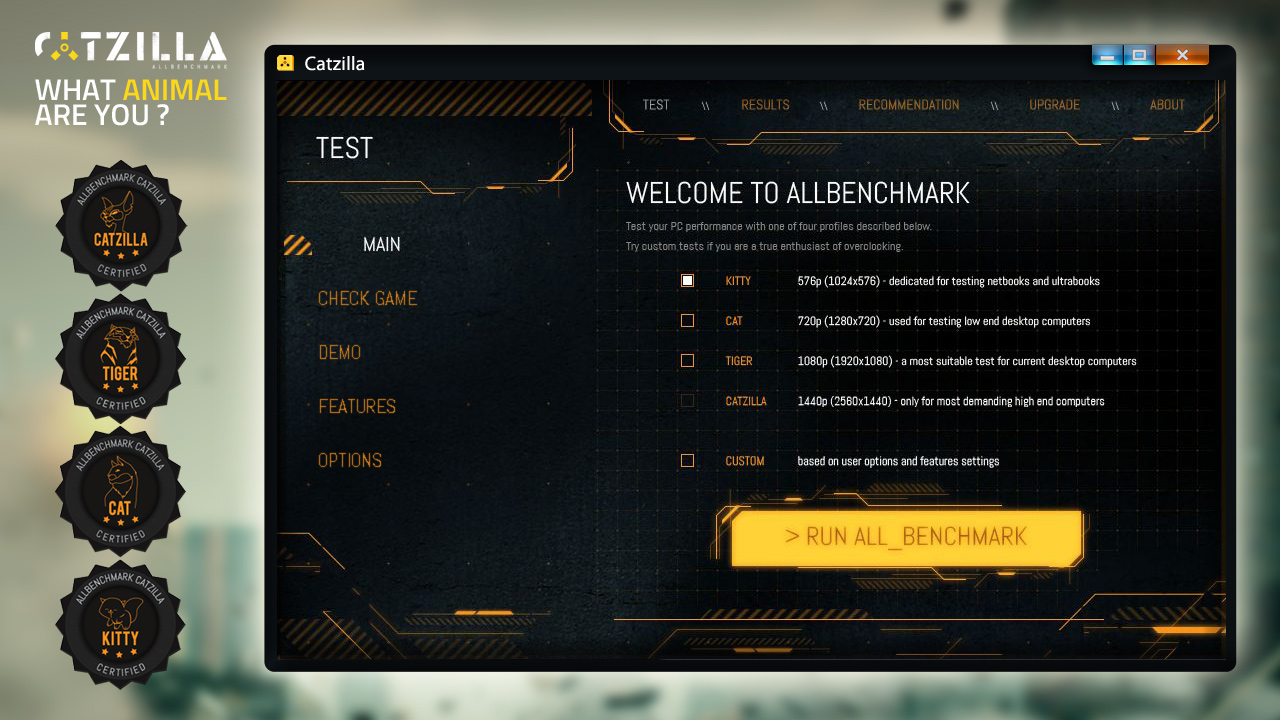Enable the CATZILLA 1440p profile checkbox
Image resolution: width=1280 pixels, height=720 pixels.
click(x=687, y=401)
